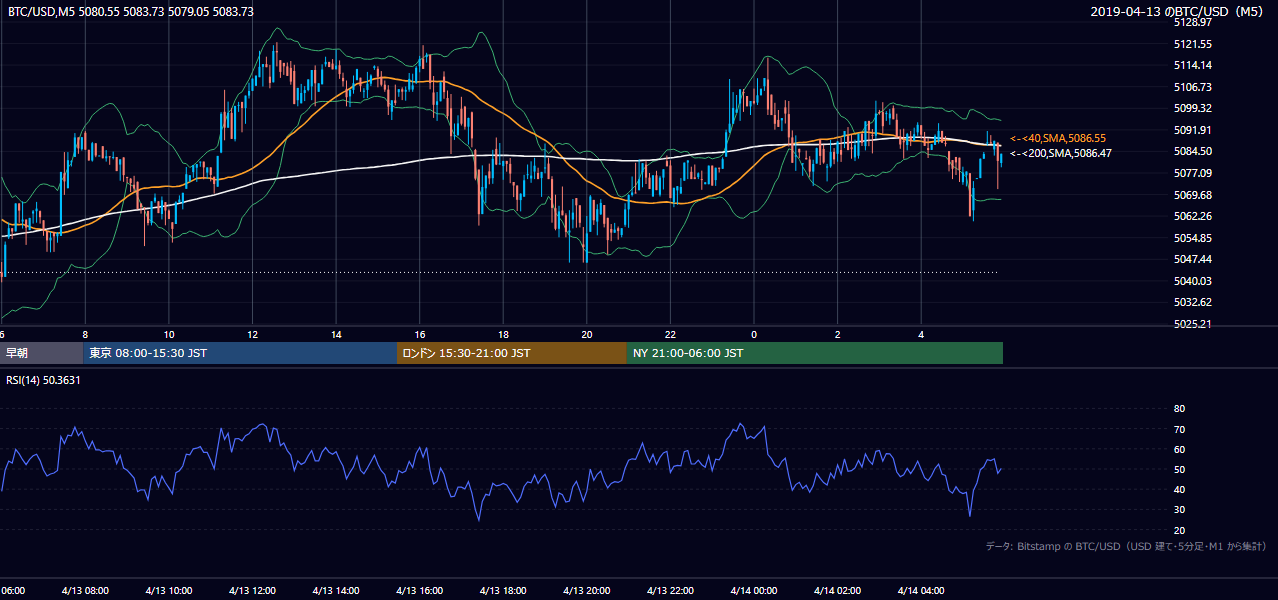This screenshot has height=600, width=1278.
Task: Click the 早朝 session bar
Action: coord(41,353)
